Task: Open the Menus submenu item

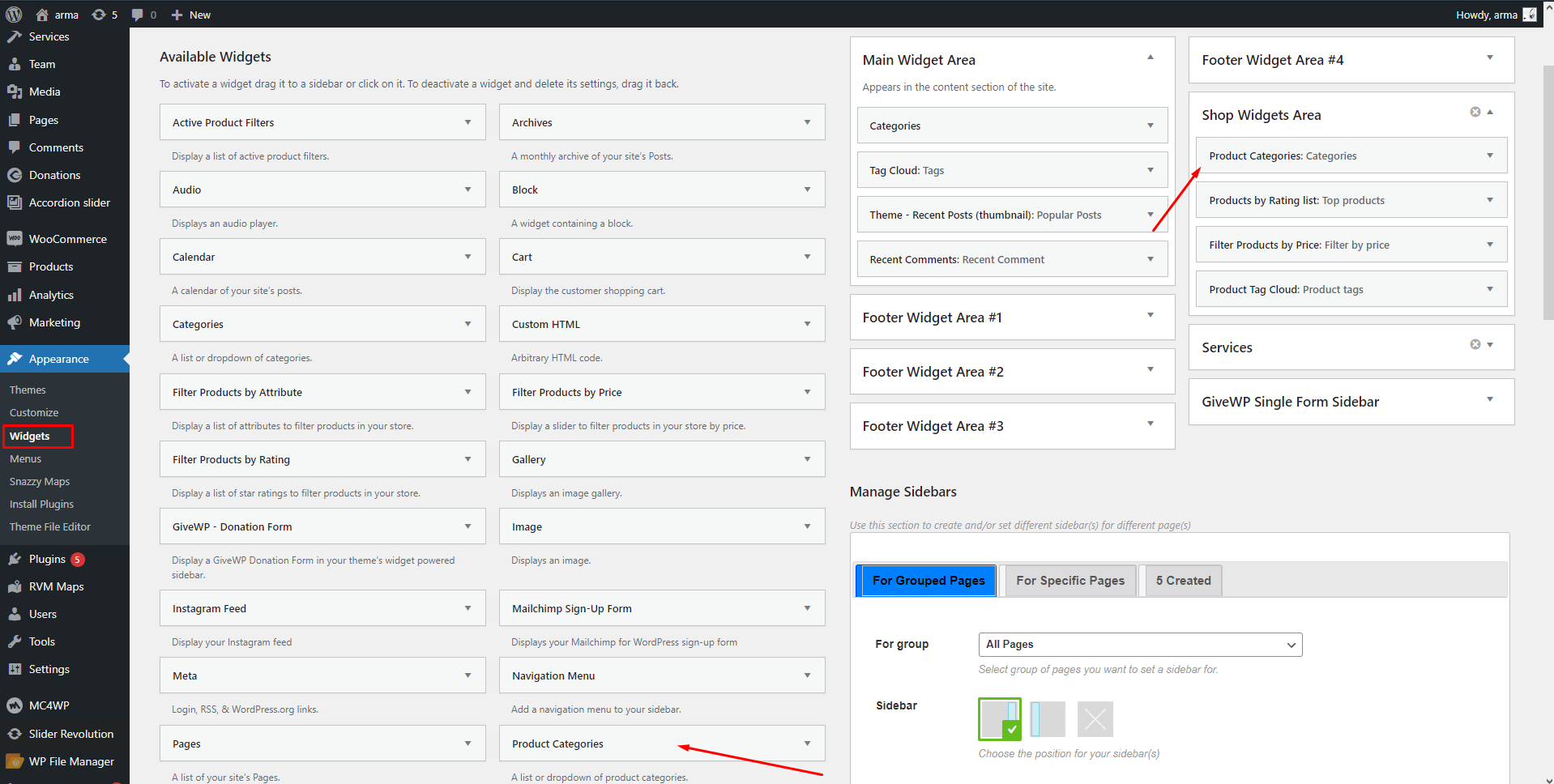Action: point(25,458)
